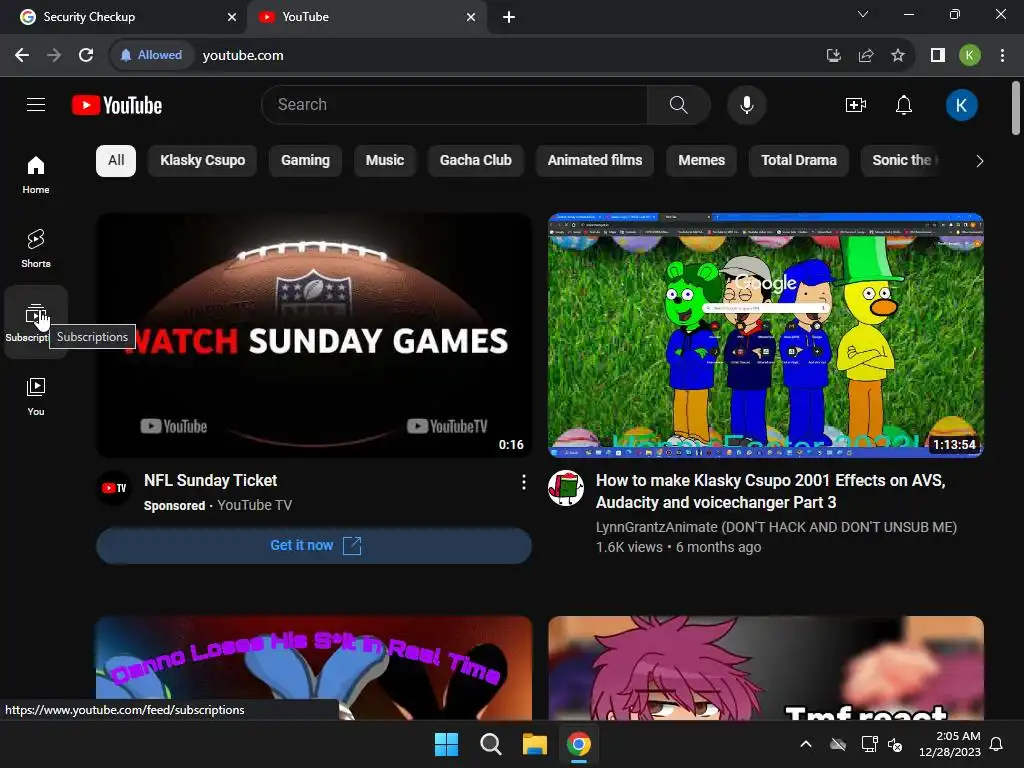Switch to the Security Checkup tab
The image size is (1024, 768).
click(124, 17)
